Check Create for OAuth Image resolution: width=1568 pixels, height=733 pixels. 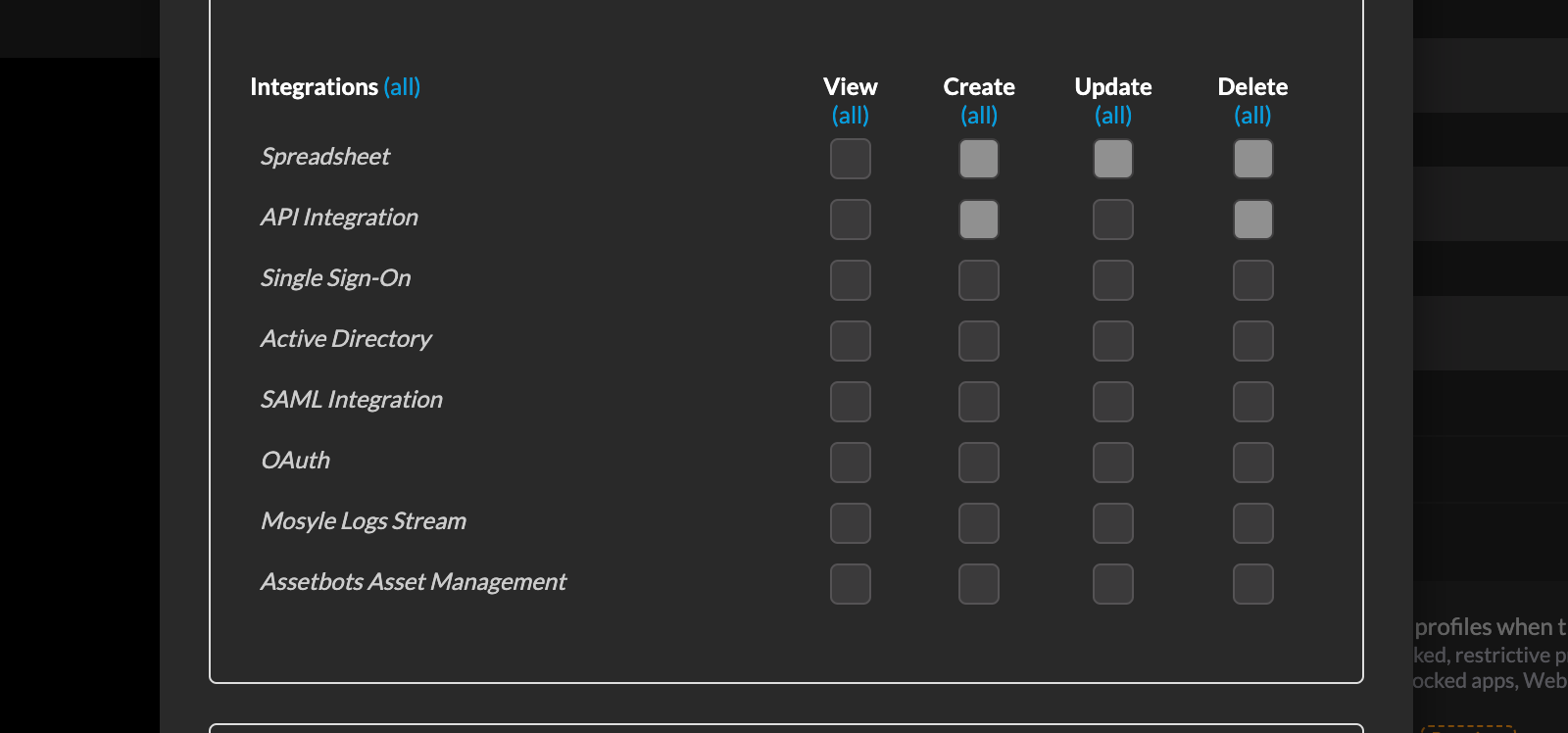pos(979,463)
